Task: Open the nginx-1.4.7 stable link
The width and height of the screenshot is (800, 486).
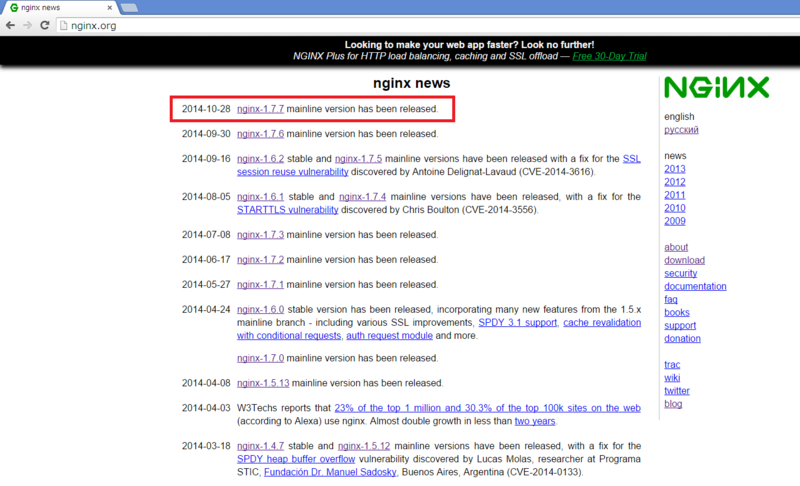Action: [260, 446]
